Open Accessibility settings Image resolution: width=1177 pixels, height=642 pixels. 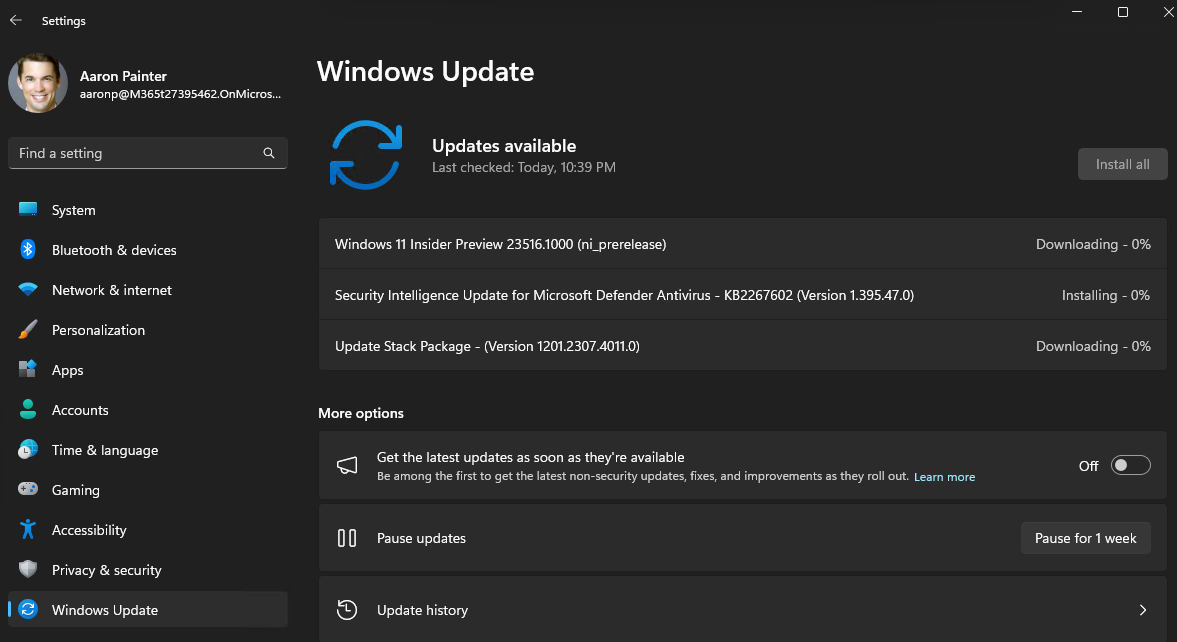[148, 530]
